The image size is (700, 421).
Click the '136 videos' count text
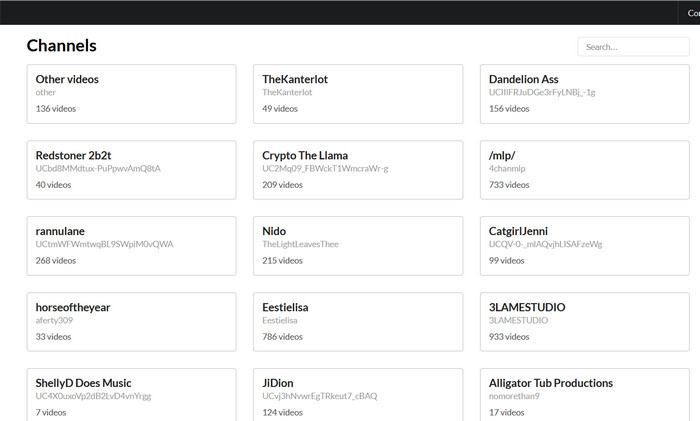(x=56, y=108)
